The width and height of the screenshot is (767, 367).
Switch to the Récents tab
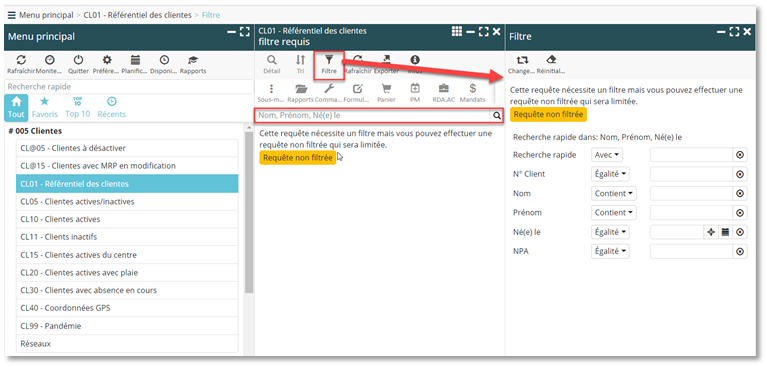tap(112, 107)
